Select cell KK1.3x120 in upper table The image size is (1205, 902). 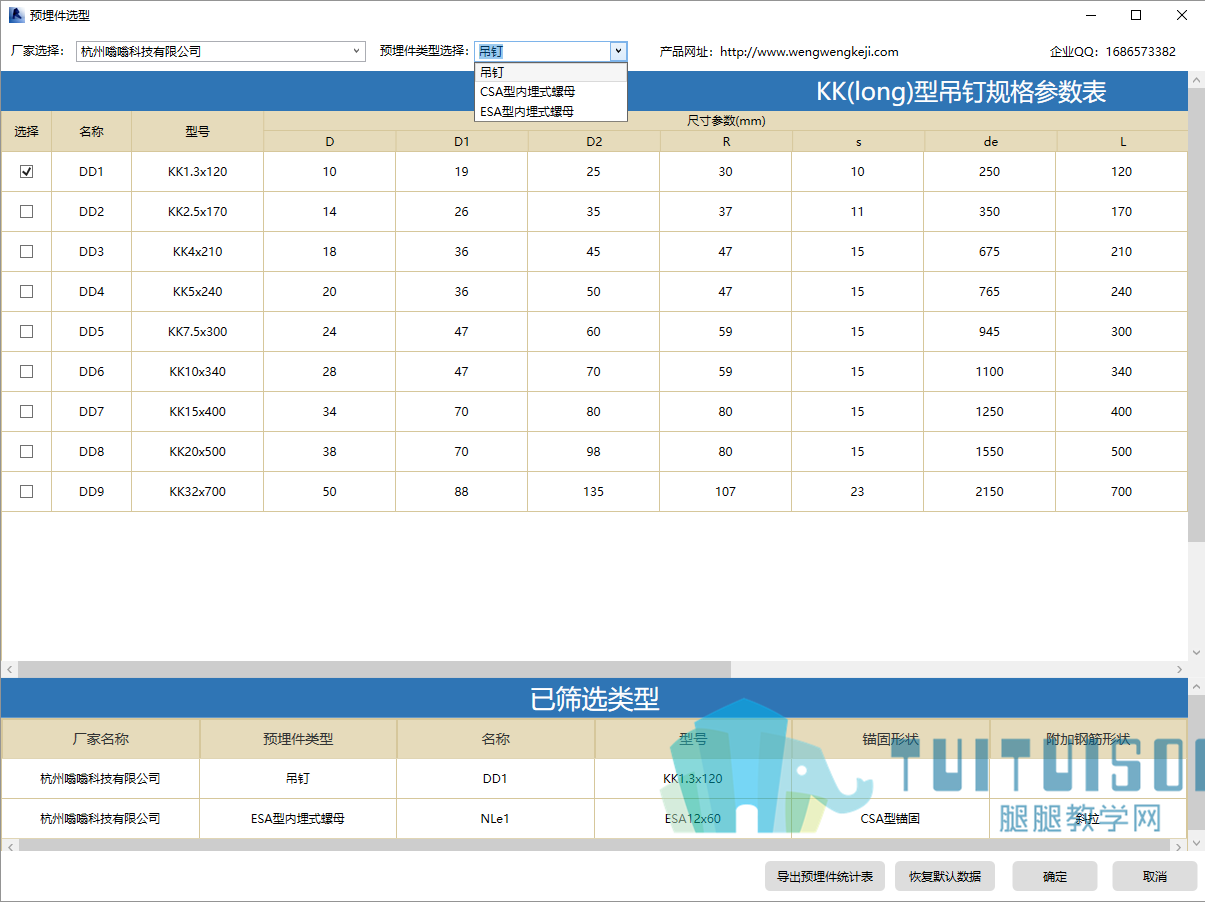[197, 171]
